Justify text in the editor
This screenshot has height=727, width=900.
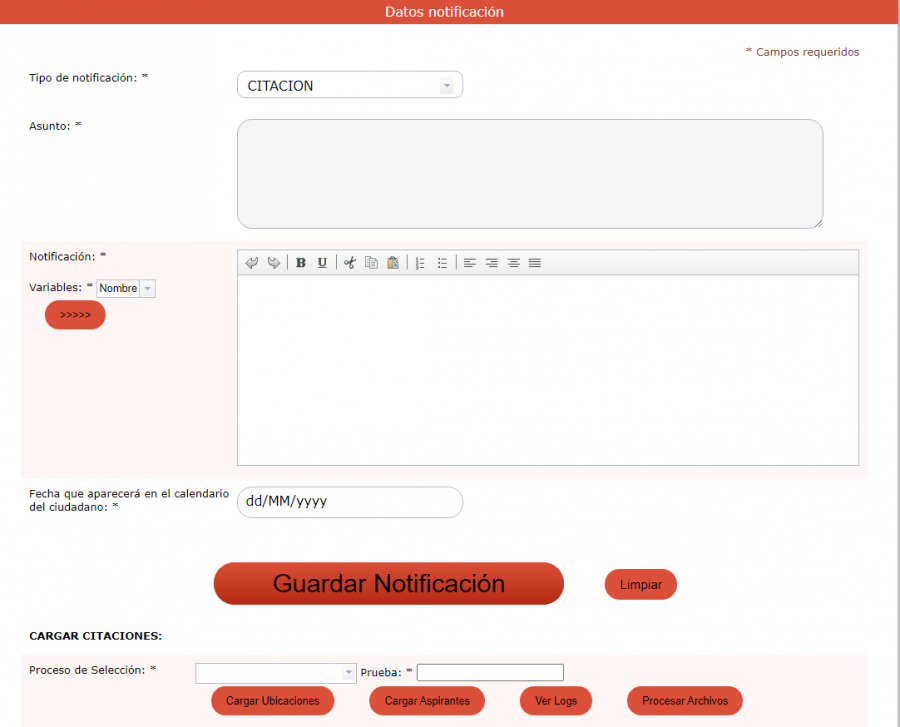point(535,263)
